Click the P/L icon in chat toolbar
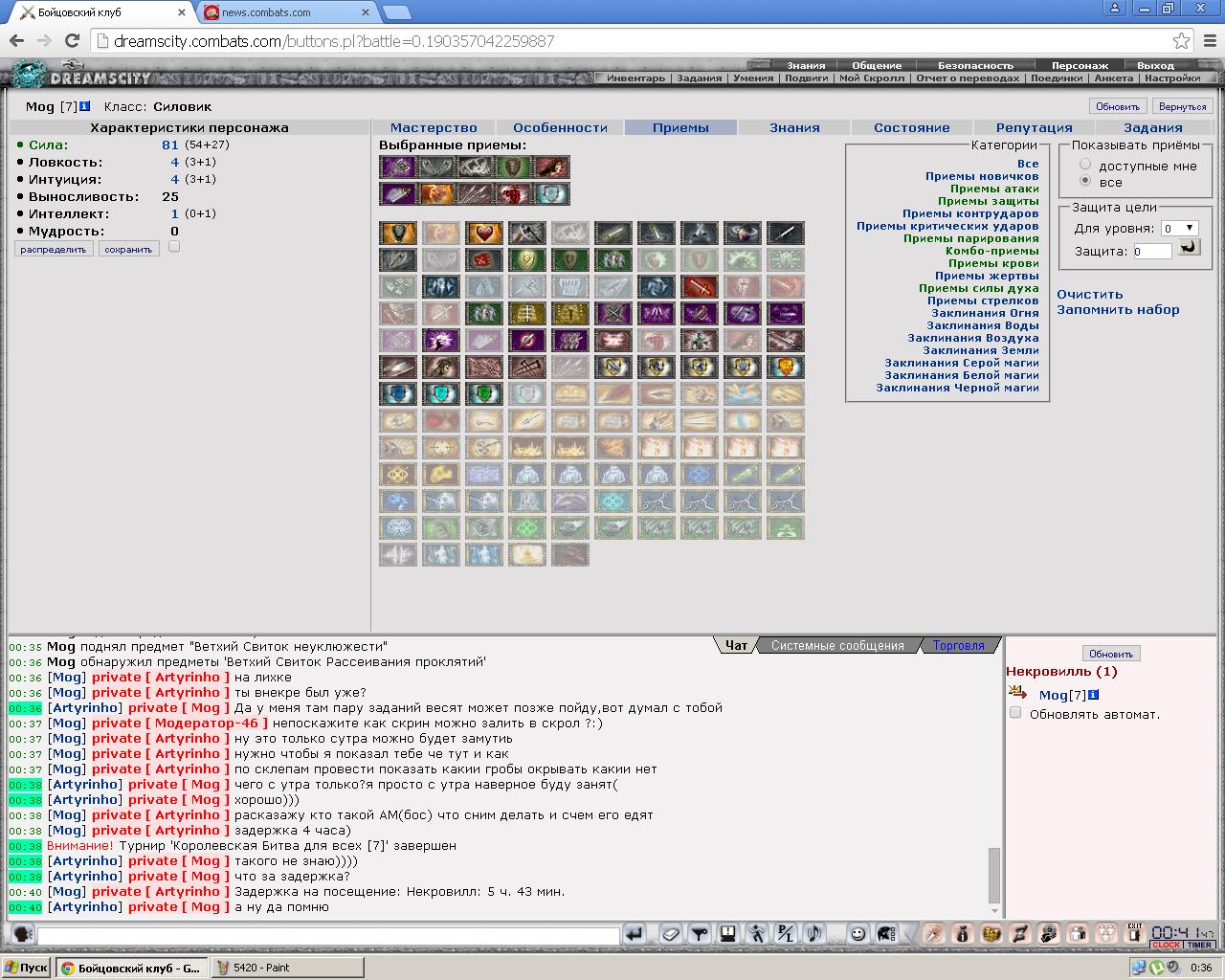Image resolution: width=1225 pixels, height=980 pixels. point(785,934)
